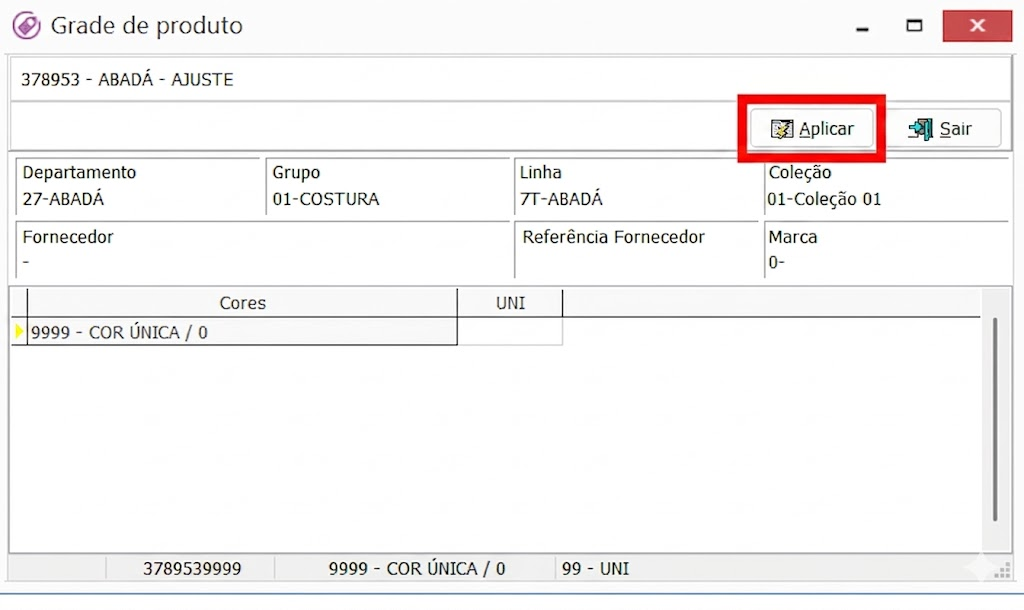Click the window resize grip in status bar
The image size is (1024, 610).
click(1002, 572)
